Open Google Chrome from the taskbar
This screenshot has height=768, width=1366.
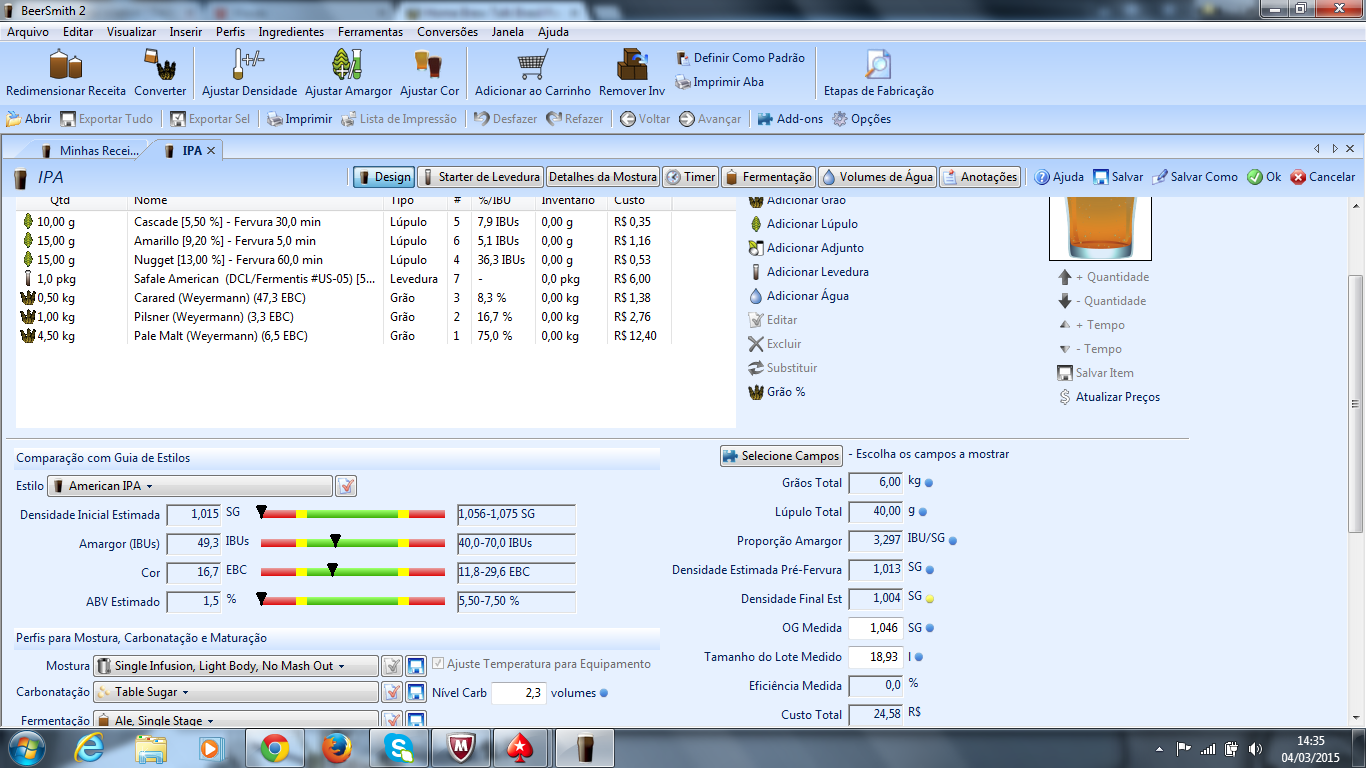[x=275, y=748]
